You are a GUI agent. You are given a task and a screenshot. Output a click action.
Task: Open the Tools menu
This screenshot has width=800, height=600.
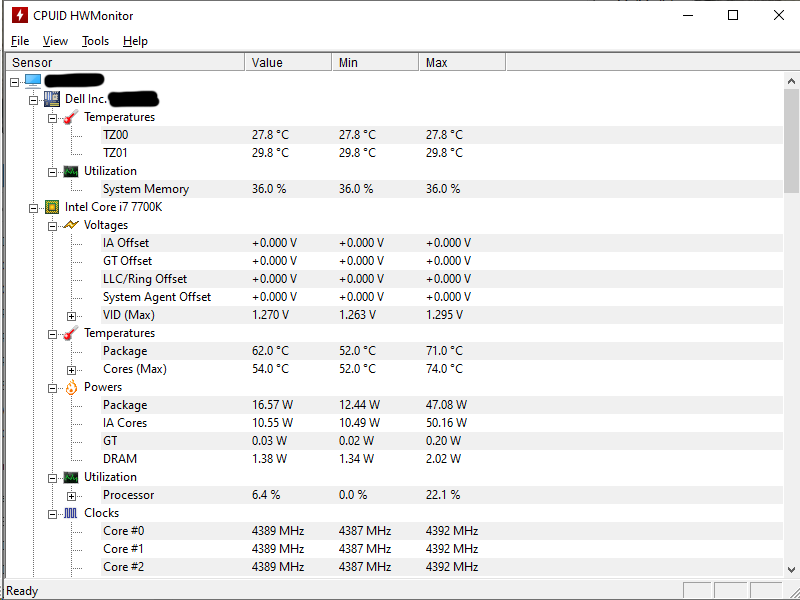[x=95, y=41]
